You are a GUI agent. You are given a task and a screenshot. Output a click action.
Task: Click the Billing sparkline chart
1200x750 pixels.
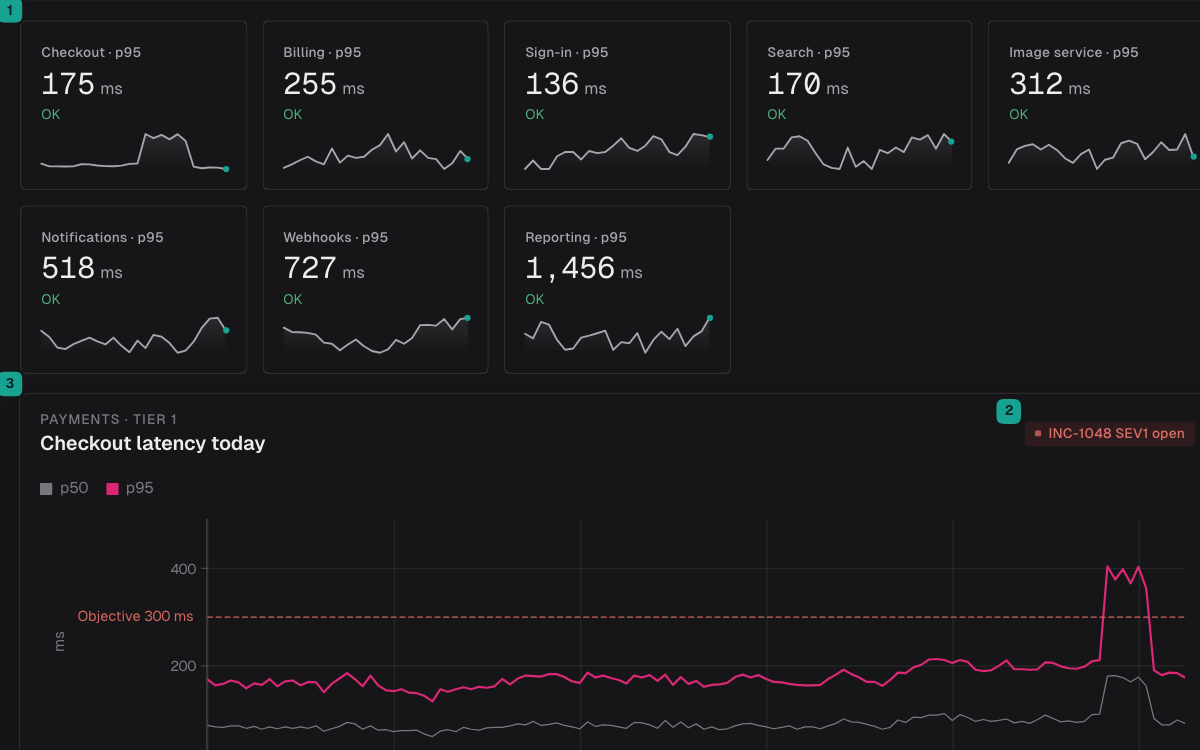pyautogui.click(x=376, y=151)
